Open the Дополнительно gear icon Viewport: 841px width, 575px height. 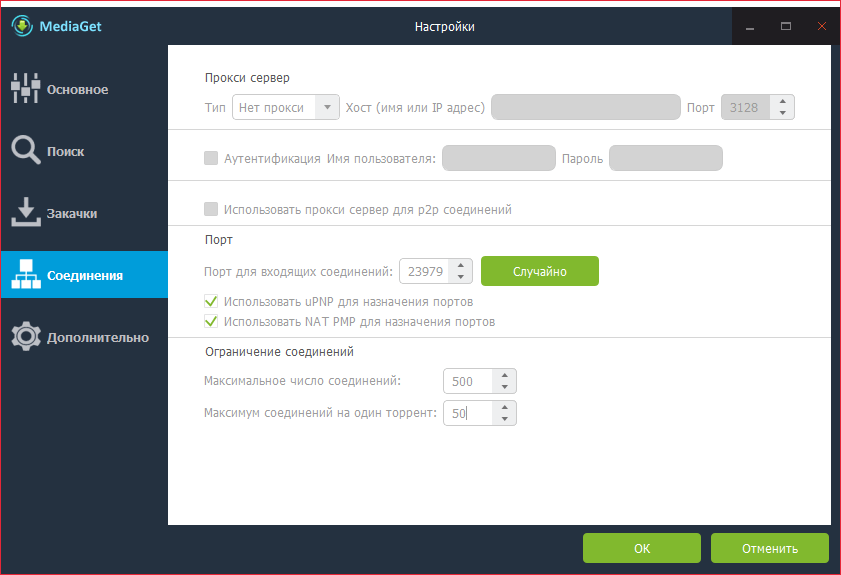click(26, 336)
